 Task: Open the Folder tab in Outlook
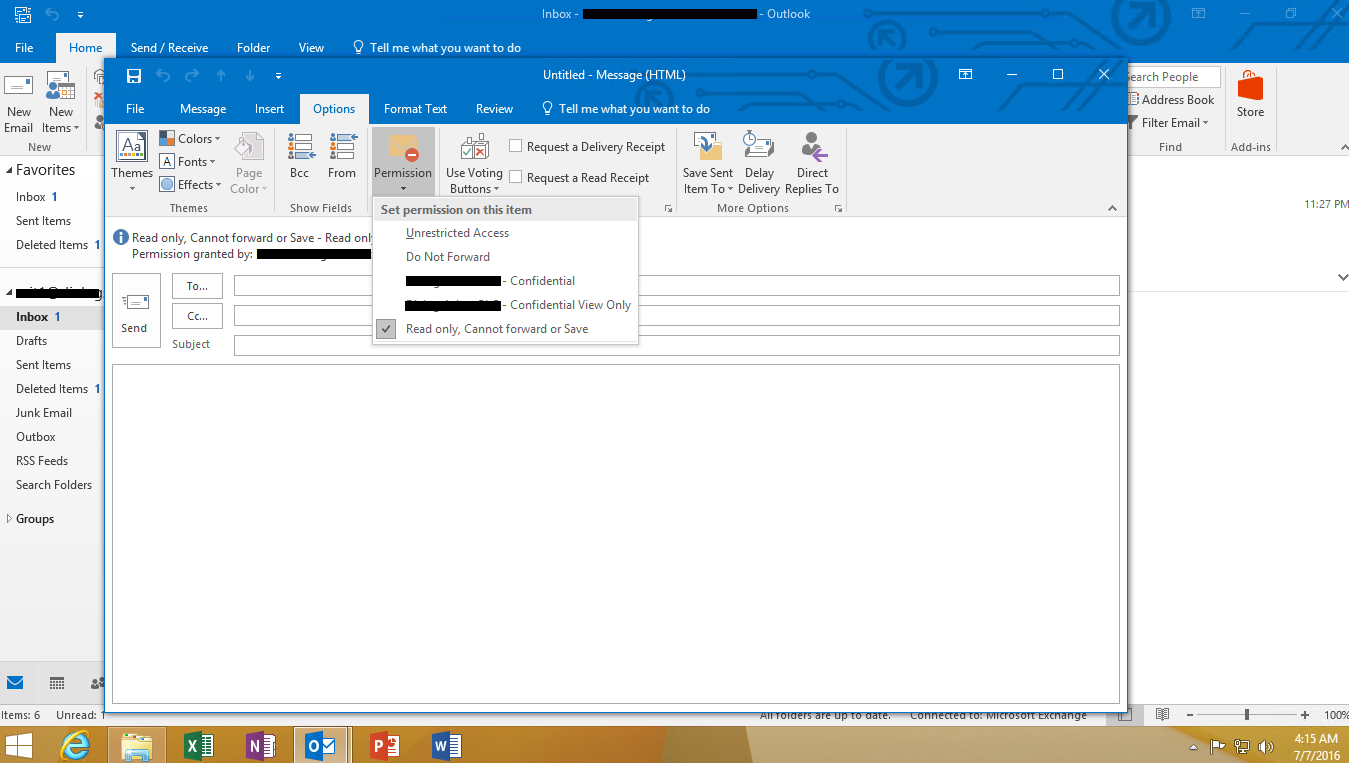pyautogui.click(x=253, y=47)
